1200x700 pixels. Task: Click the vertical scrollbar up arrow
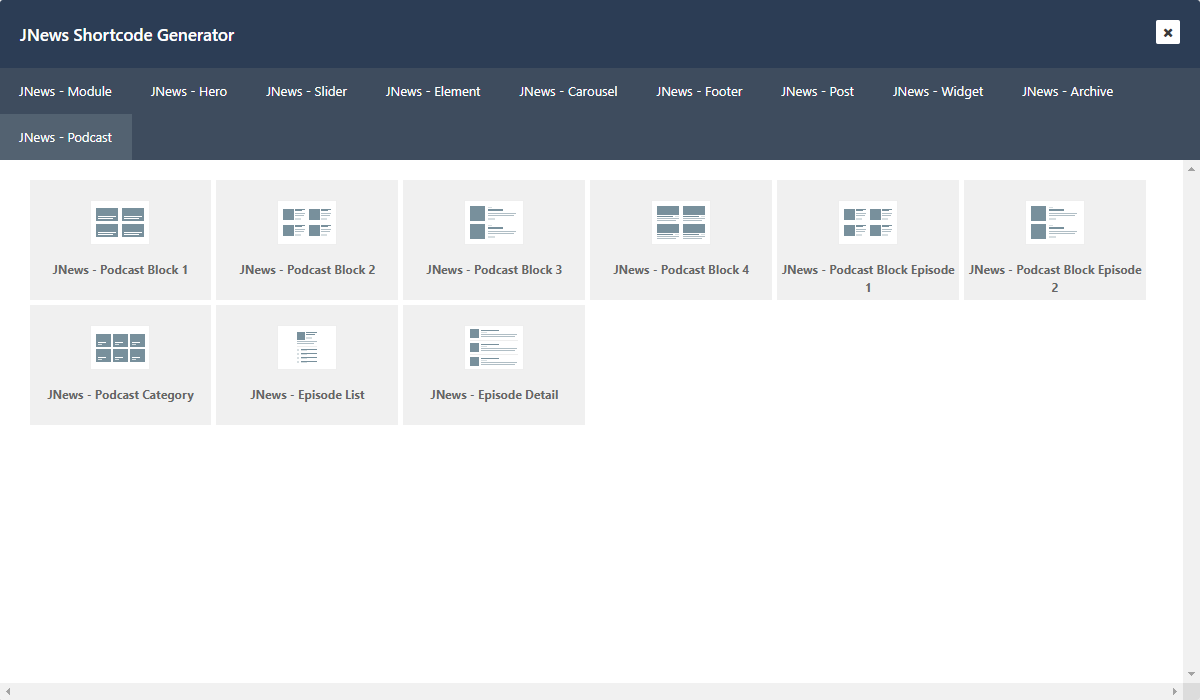point(1191,169)
